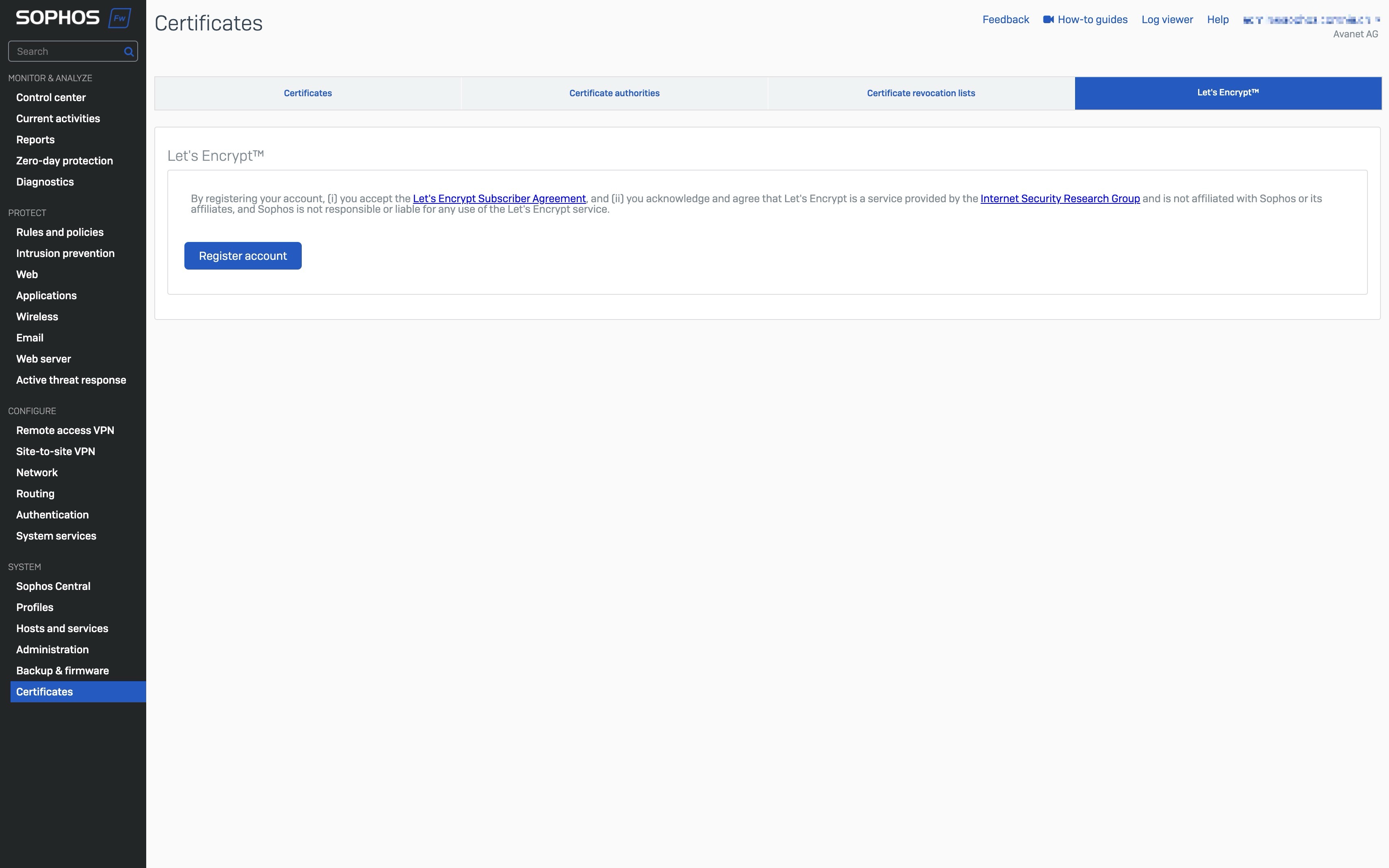Select the Let's Encrypt tab
This screenshot has height=868, width=1389.
[x=1228, y=93]
